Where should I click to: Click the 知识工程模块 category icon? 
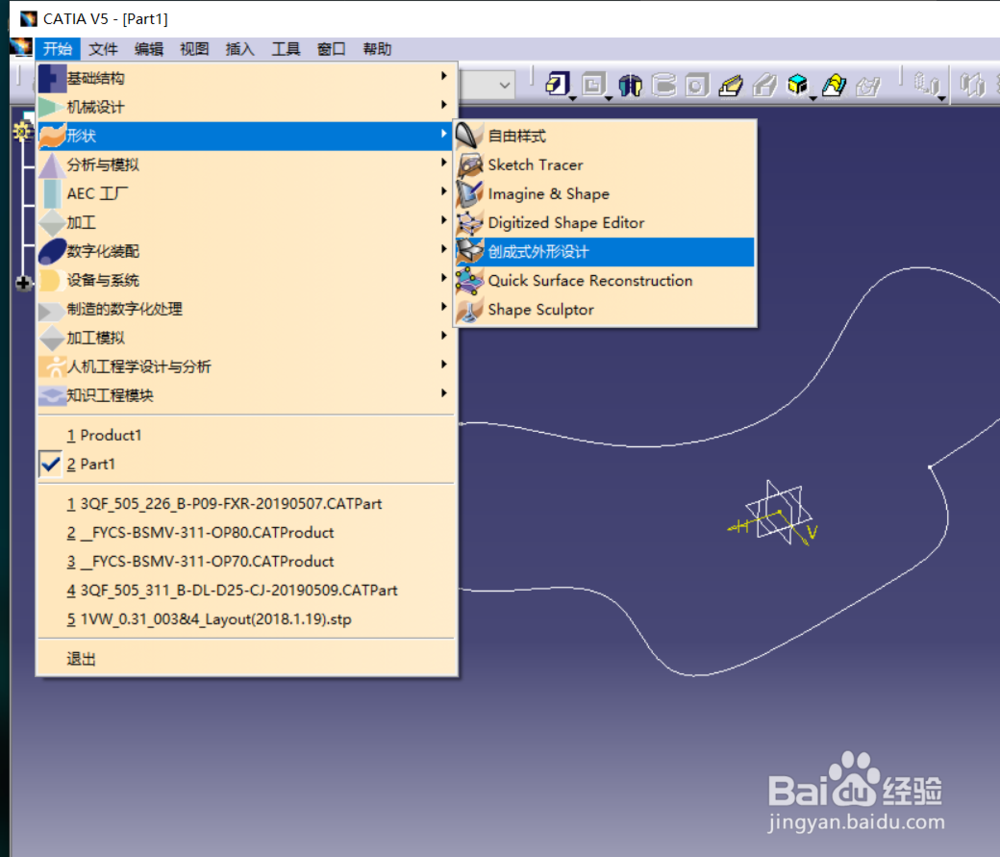(52, 395)
